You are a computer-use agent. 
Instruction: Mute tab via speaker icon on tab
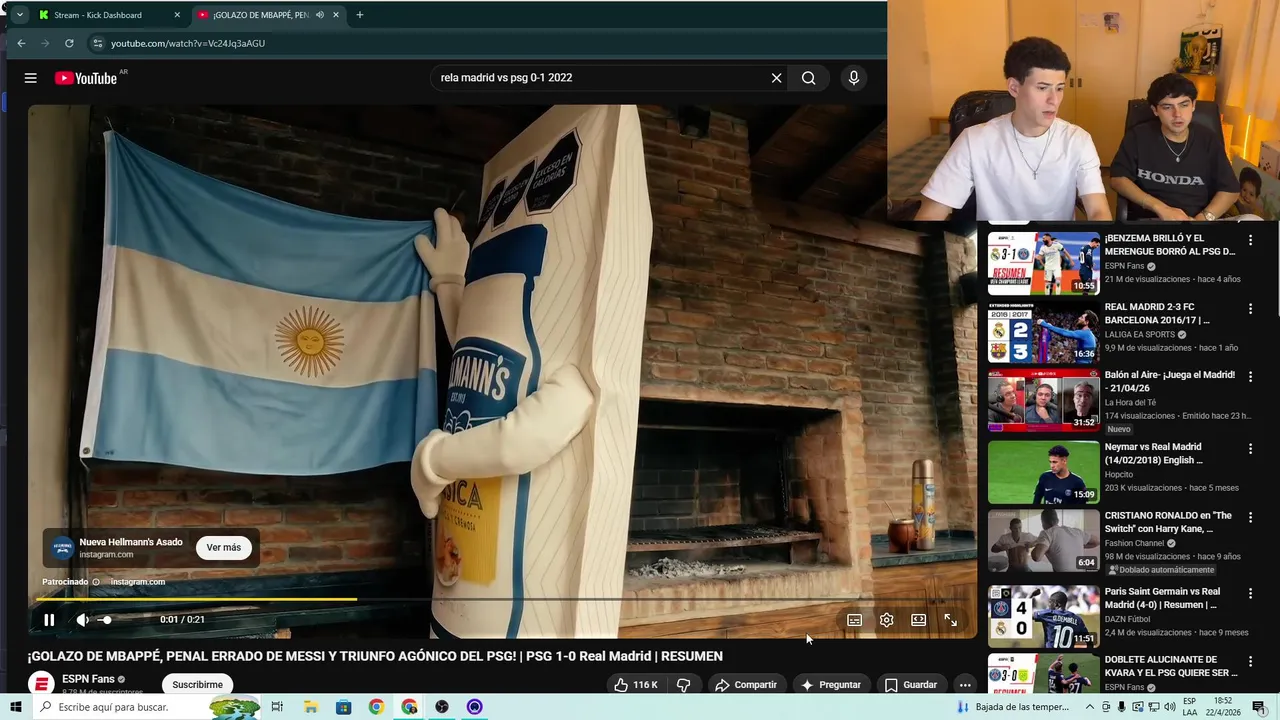click(x=319, y=15)
